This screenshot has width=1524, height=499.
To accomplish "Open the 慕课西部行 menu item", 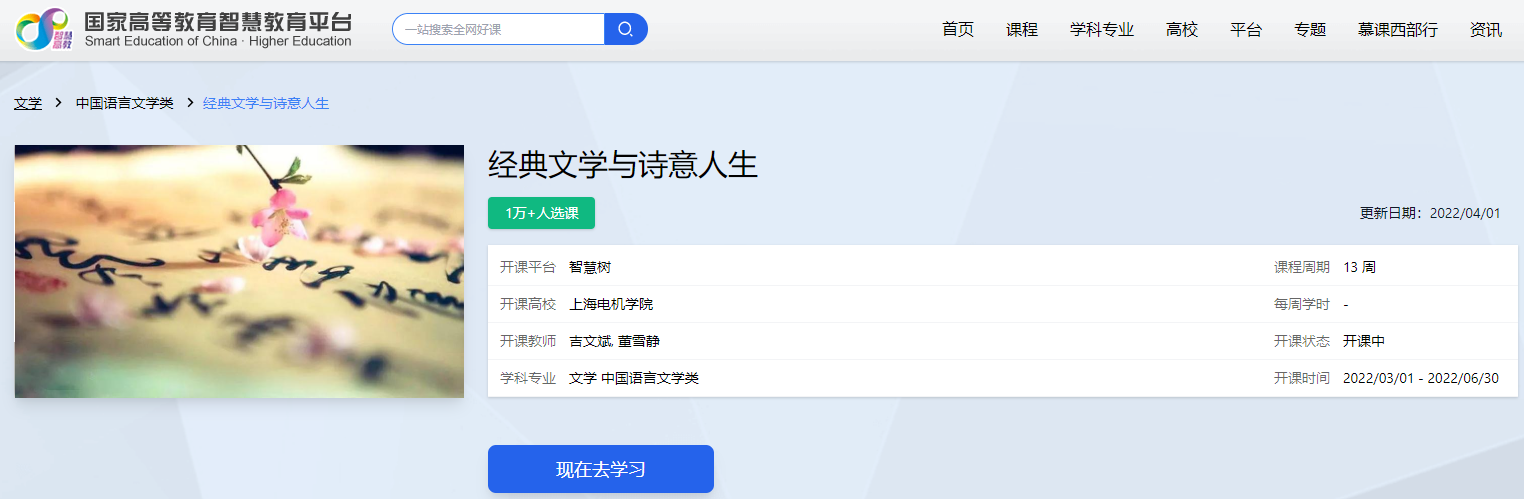I will point(1397,30).
